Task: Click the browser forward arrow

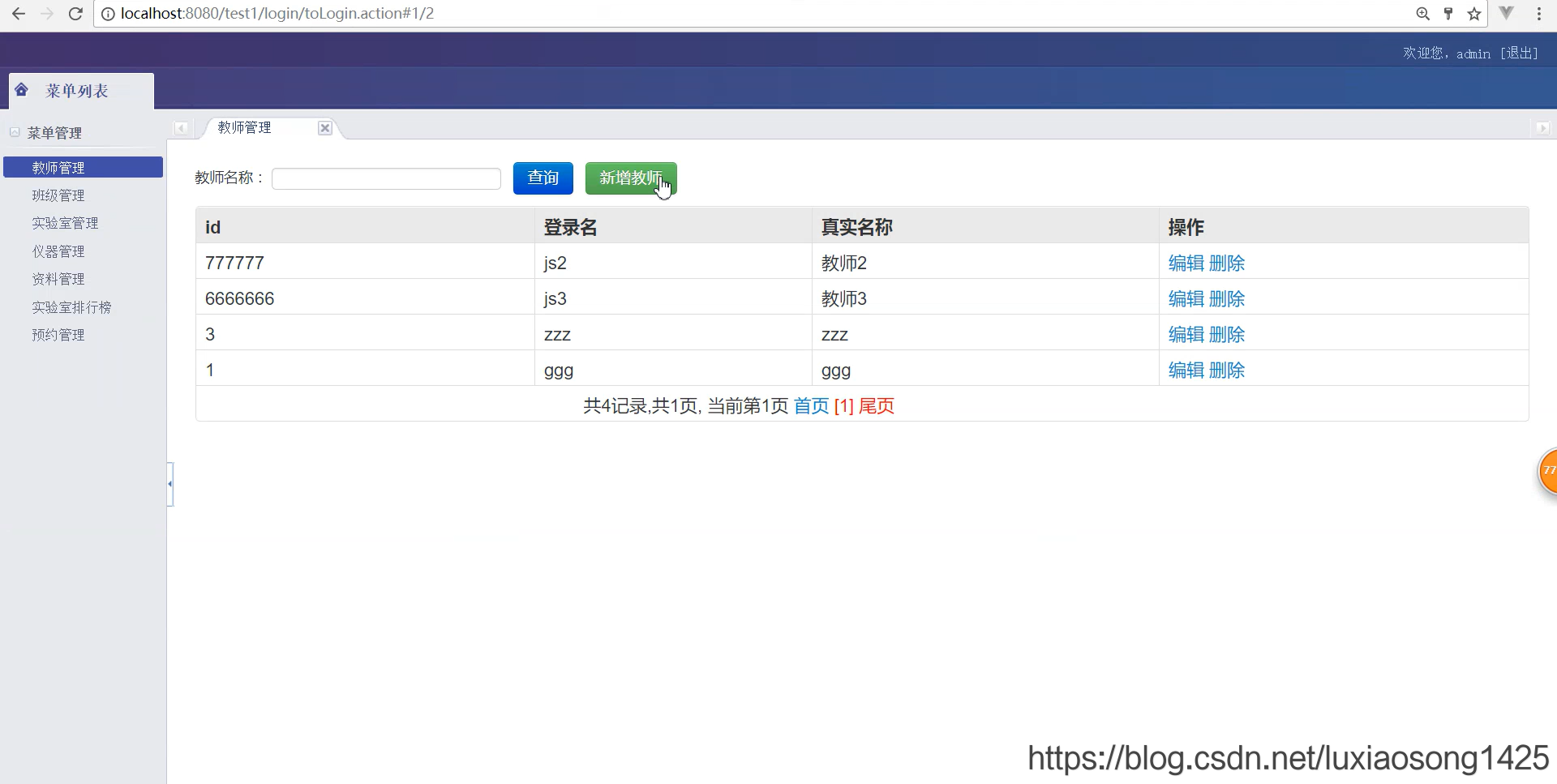Action: [47, 14]
